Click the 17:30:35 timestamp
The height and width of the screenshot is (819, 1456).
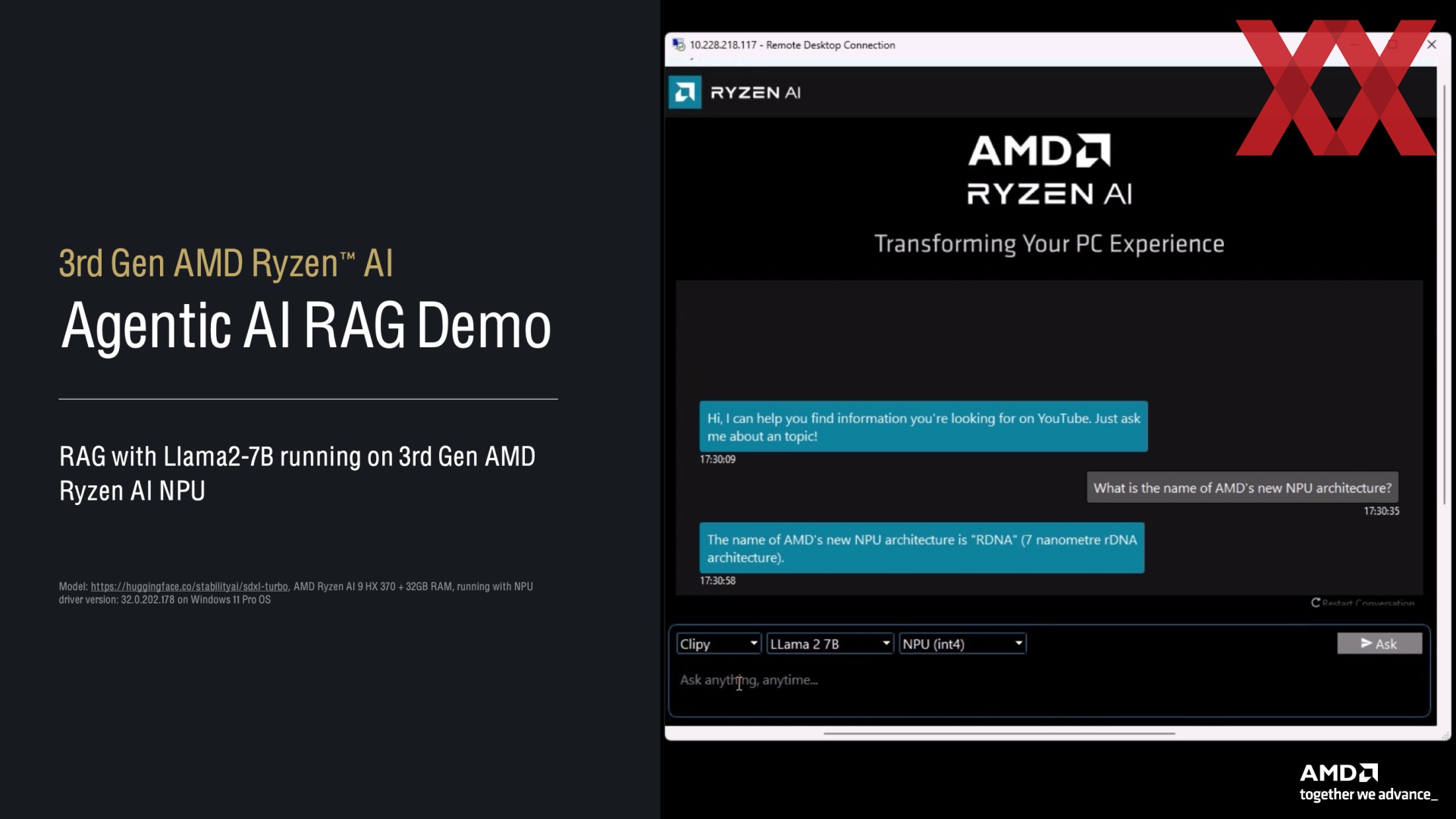click(x=1382, y=511)
